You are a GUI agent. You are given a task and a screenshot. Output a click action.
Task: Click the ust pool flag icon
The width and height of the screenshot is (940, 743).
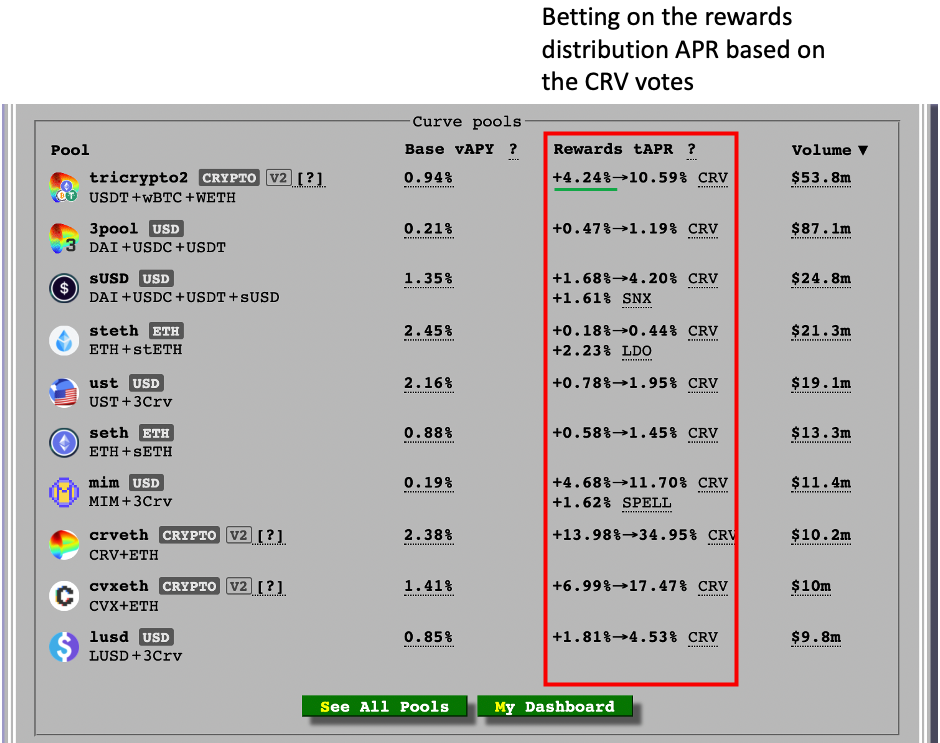[x=64, y=393]
